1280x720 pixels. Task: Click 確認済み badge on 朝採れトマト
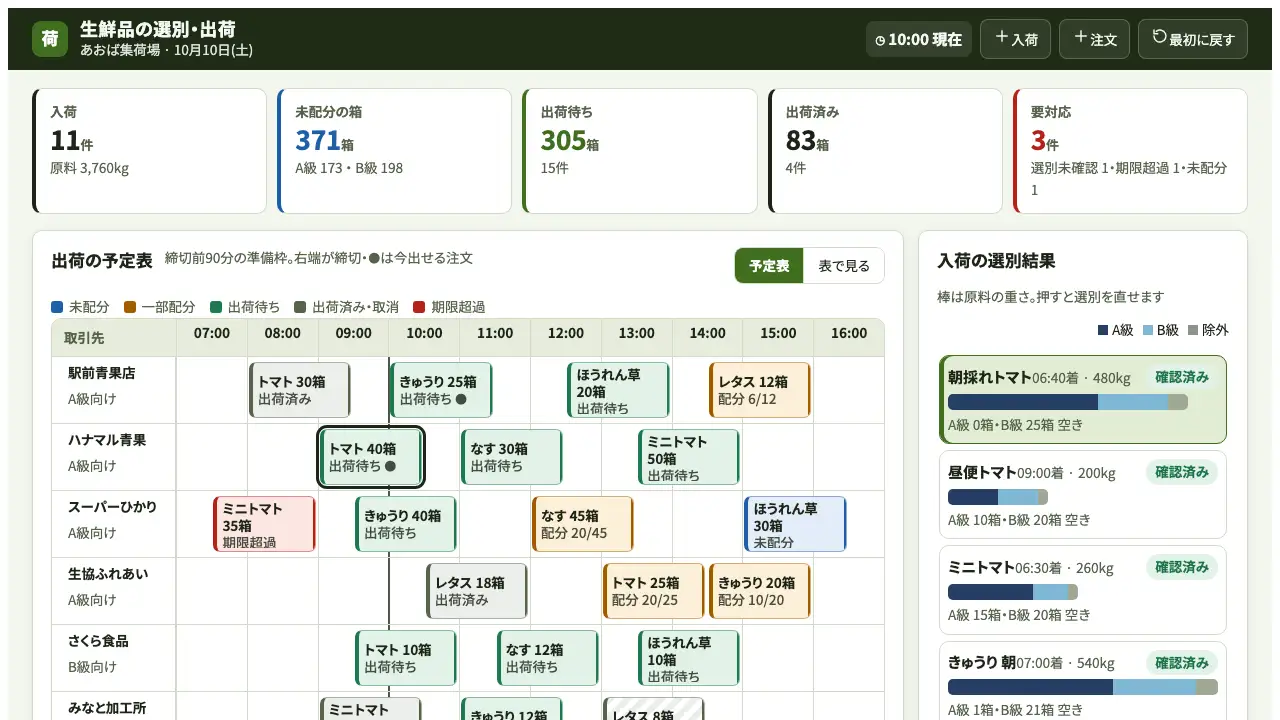[x=1182, y=377]
